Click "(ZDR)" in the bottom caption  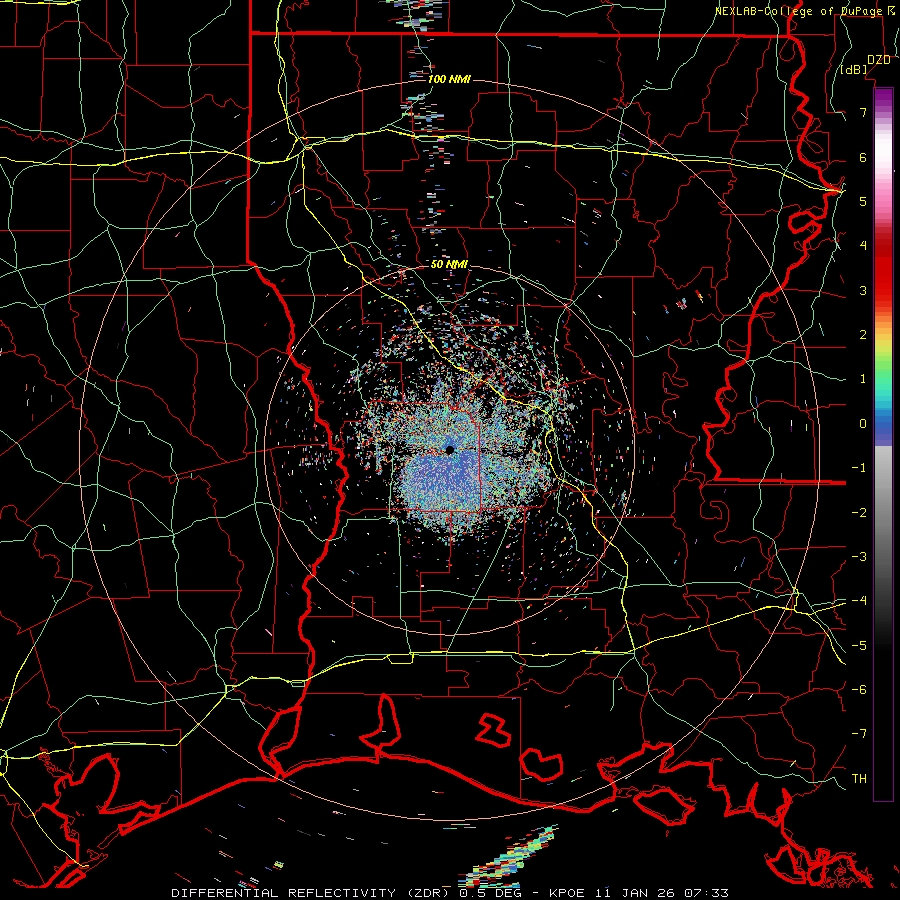pos(428,893)
